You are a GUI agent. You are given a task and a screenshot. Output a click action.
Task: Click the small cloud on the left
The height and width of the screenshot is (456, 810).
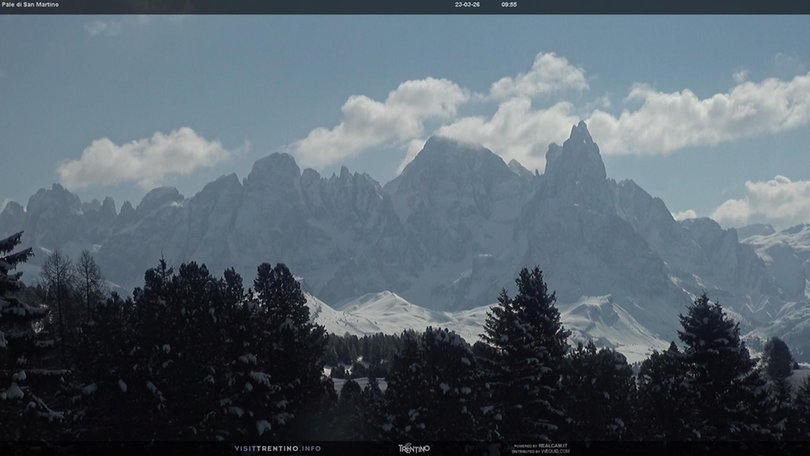click(145, 158)
